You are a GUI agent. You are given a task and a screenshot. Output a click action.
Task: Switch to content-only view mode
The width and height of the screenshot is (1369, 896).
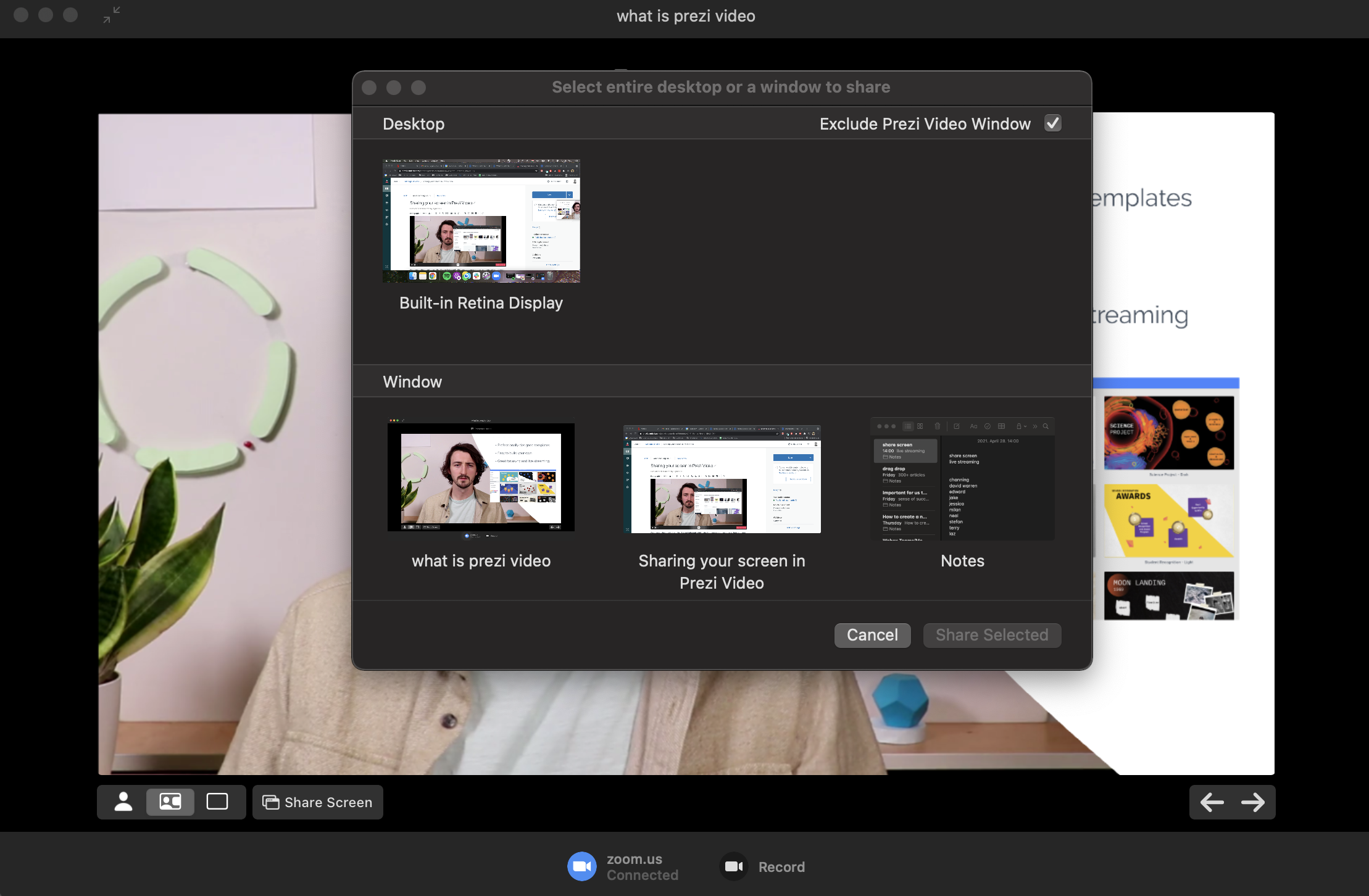218,802
